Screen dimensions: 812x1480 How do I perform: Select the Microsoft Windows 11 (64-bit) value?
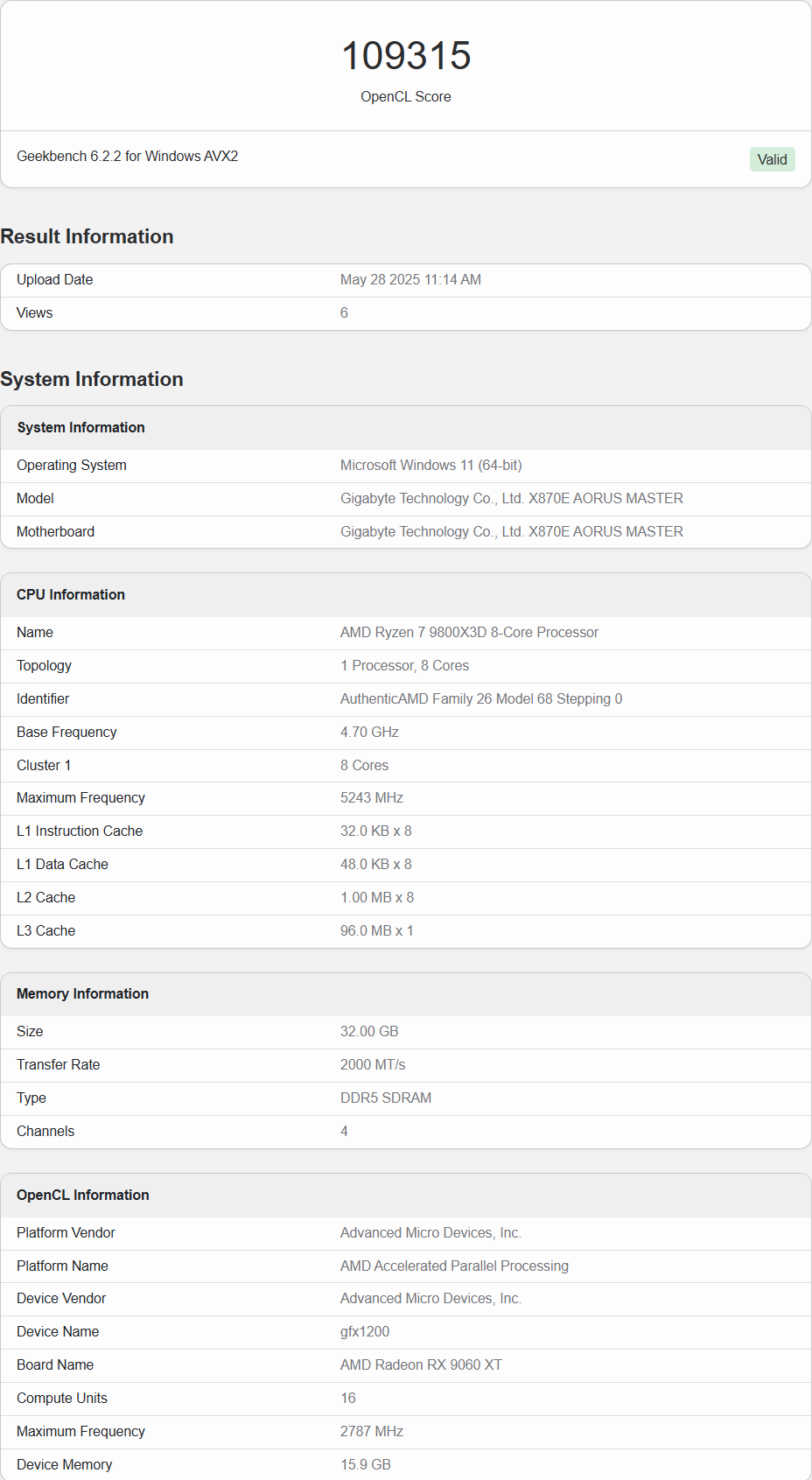[430, 465]
